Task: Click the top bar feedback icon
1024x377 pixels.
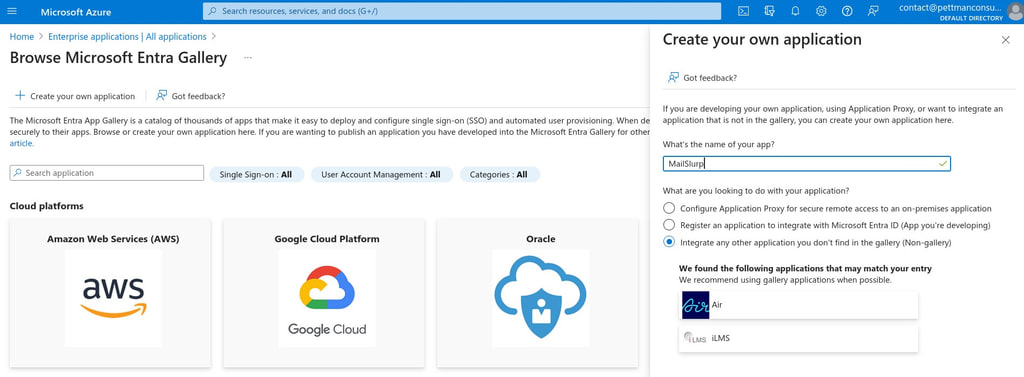Action: pos(873,11)
